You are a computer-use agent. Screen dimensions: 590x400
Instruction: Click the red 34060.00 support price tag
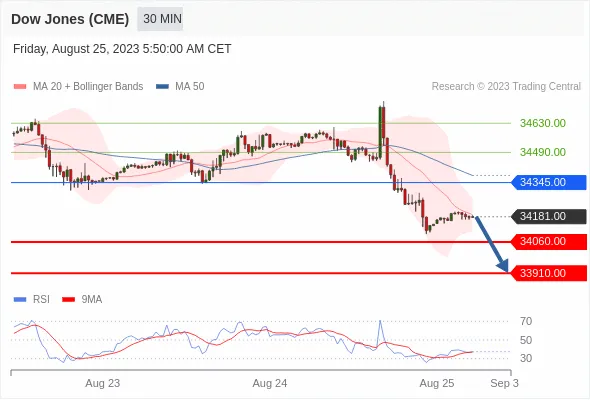point(549,241)
